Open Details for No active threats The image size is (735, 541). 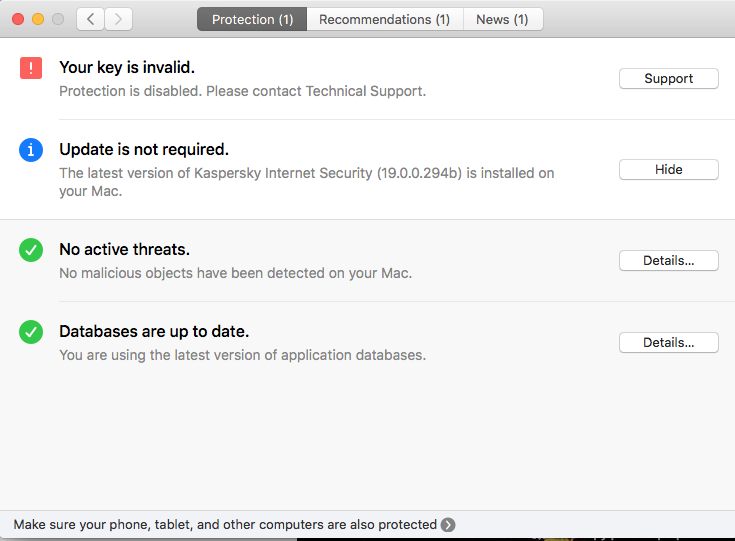point(668,260)
